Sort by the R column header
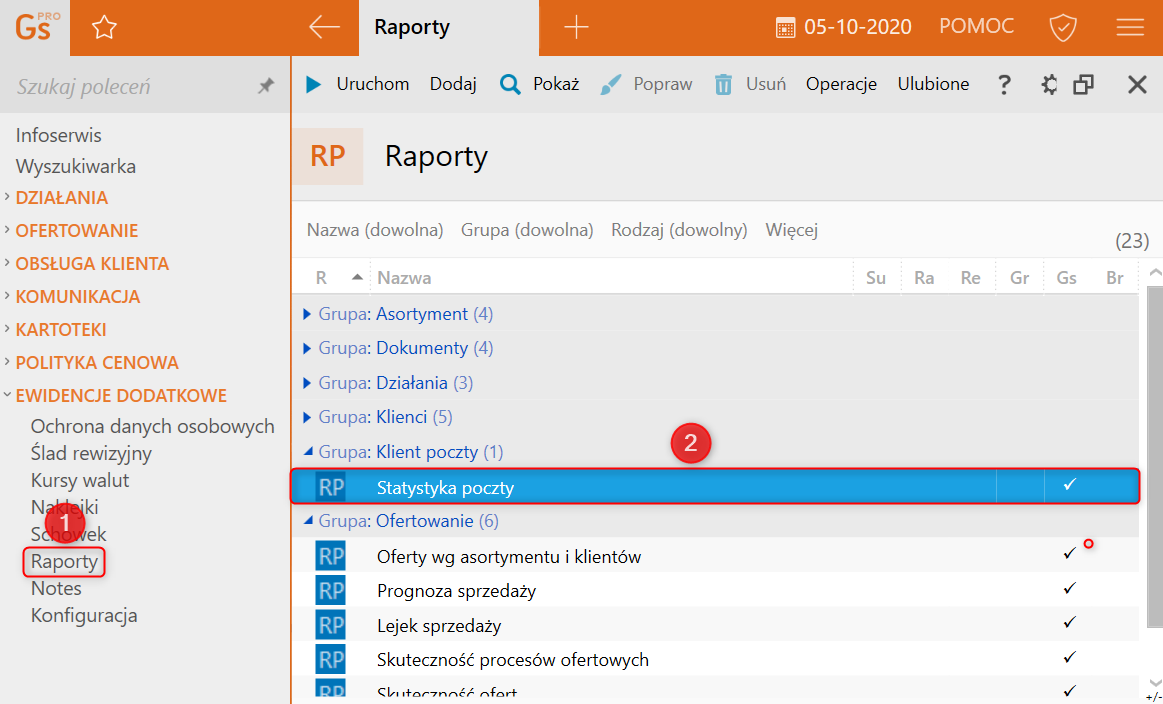Viewport: 1163px width, 704px height. 321,278
